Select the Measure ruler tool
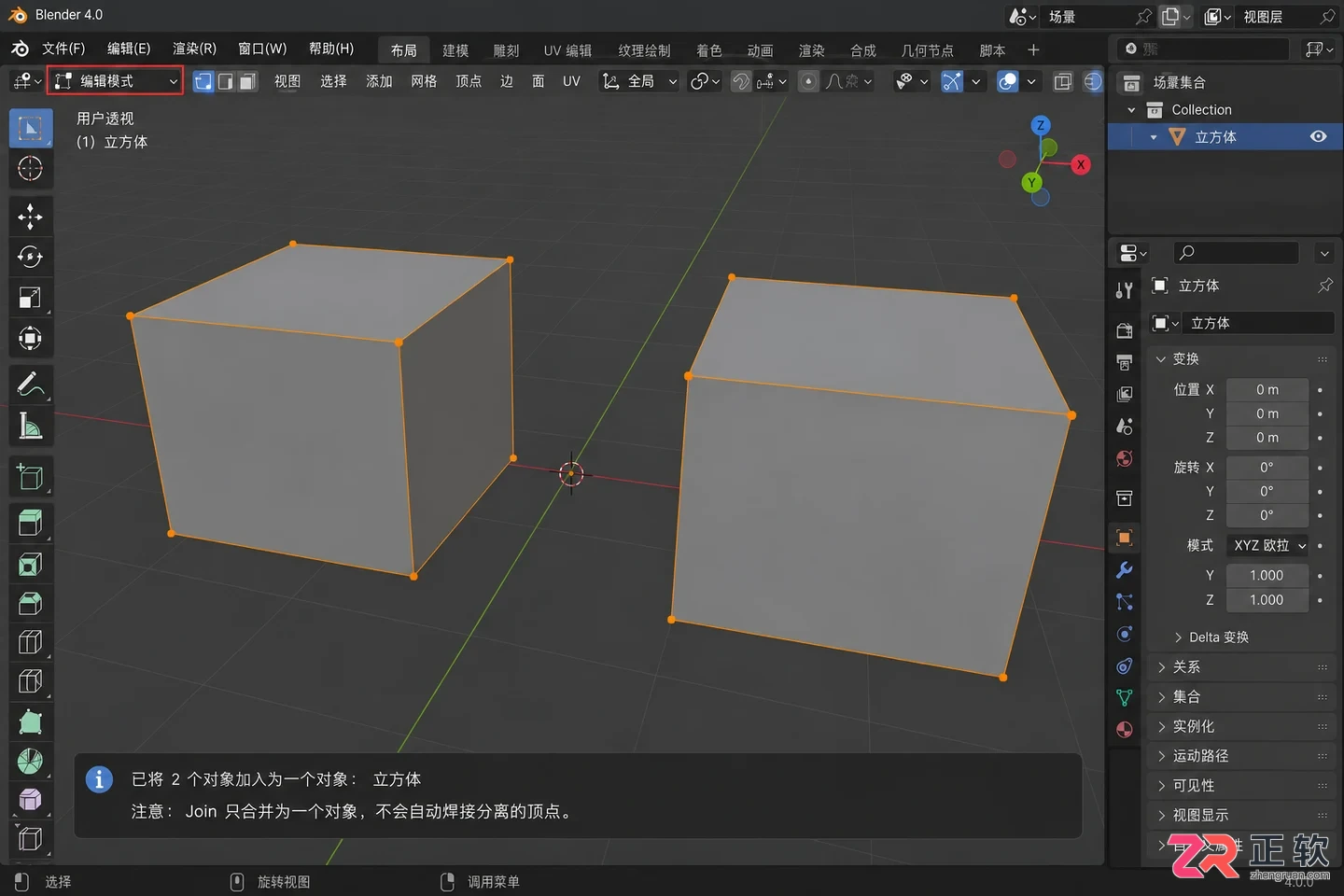The height and width of the screenshot is (896, 1344). (31, 426)
